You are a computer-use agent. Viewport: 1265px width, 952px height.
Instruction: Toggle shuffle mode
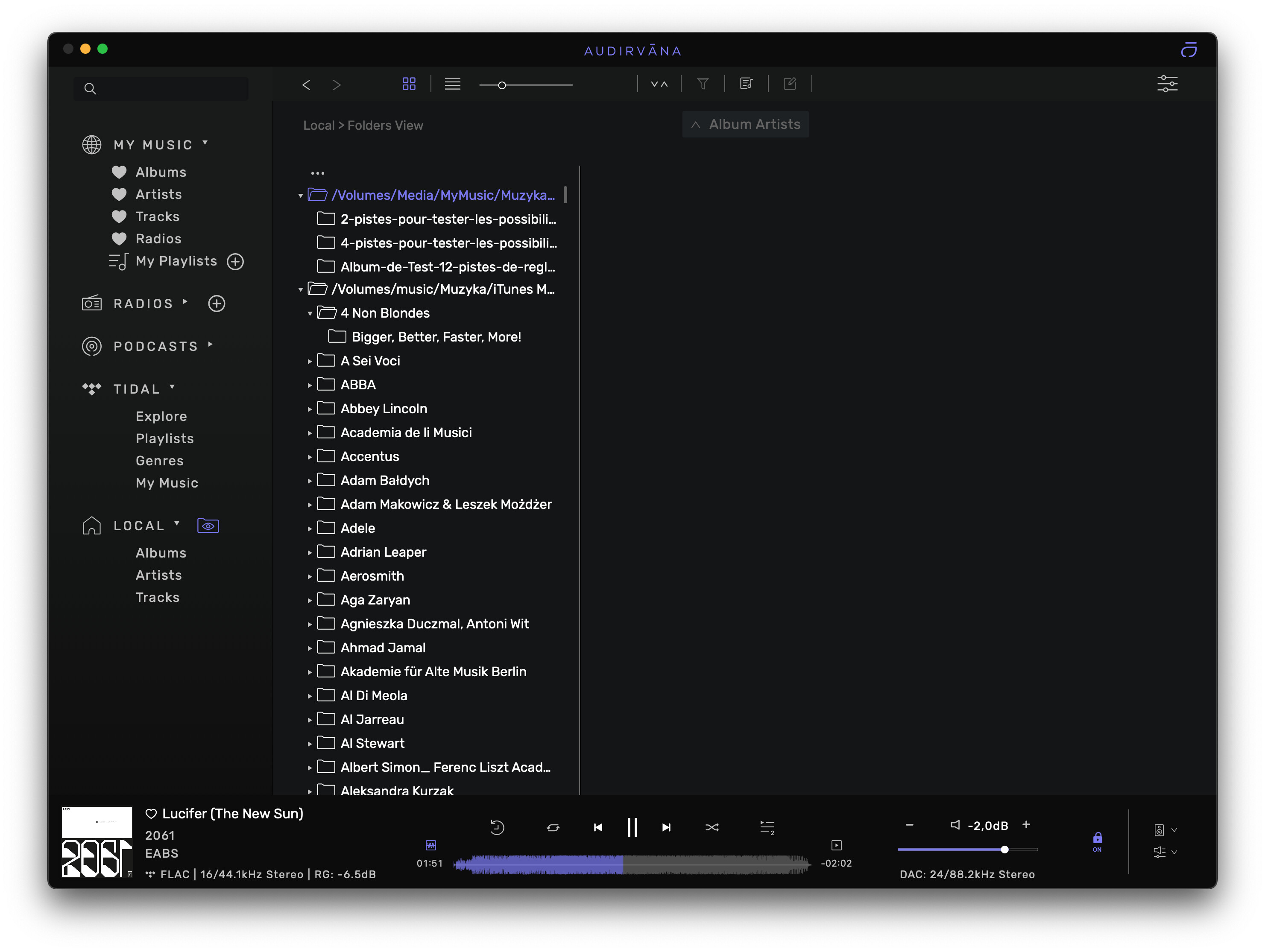712,827
